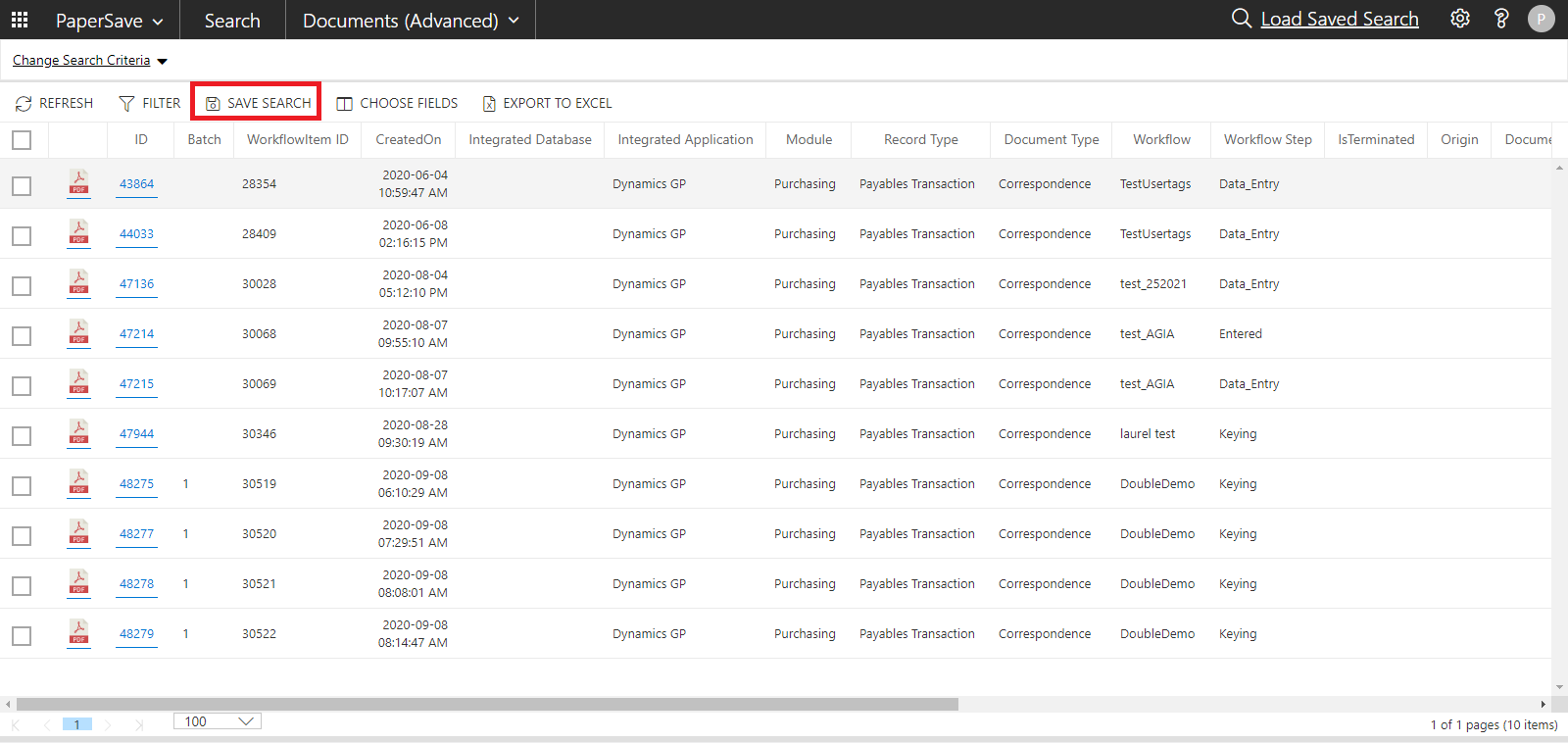Viewport: 1568px width, 743px height.
Task: Toggle the select-all header checkbox
Action: pos(22,140)
